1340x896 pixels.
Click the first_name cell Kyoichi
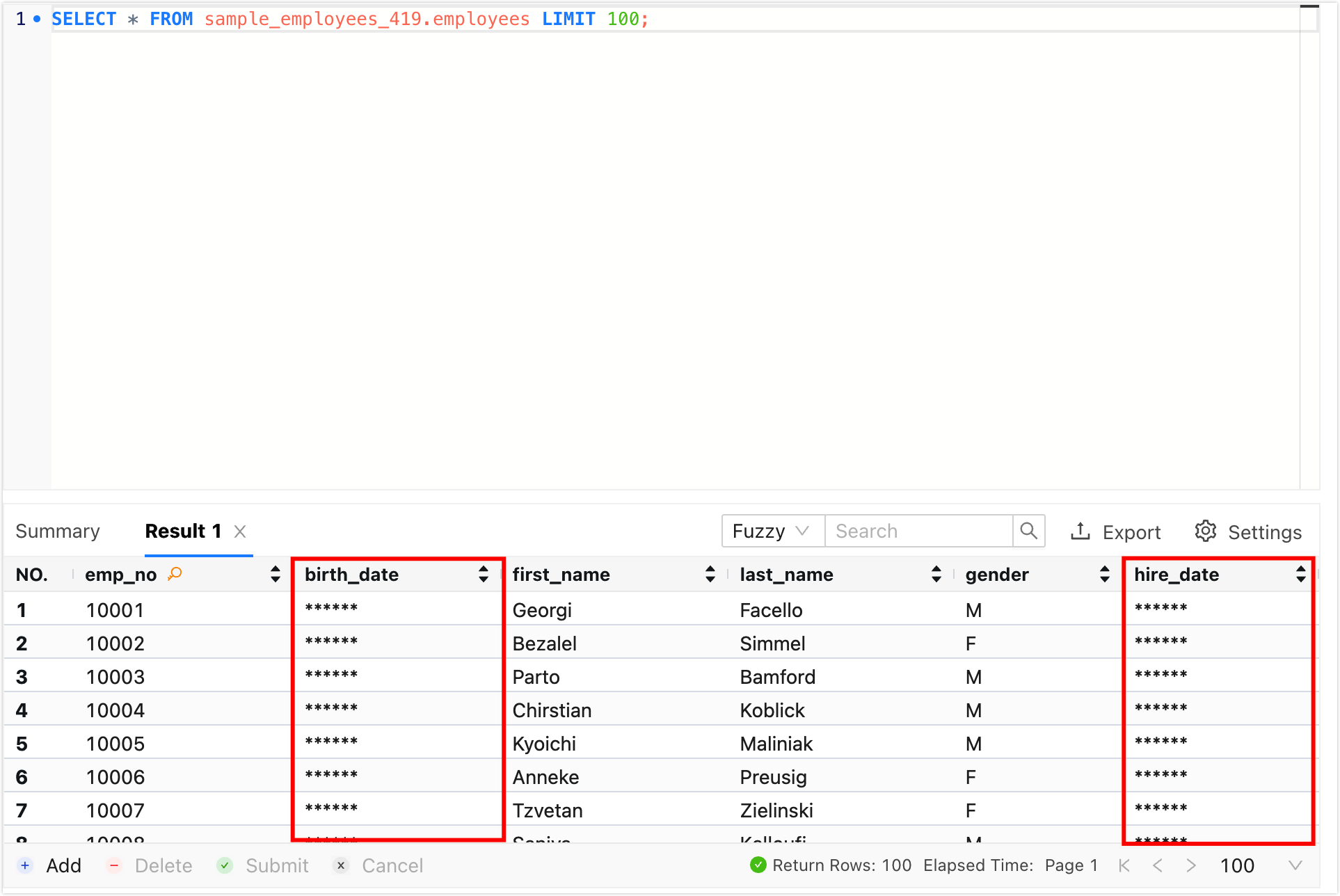pos(544,744)
